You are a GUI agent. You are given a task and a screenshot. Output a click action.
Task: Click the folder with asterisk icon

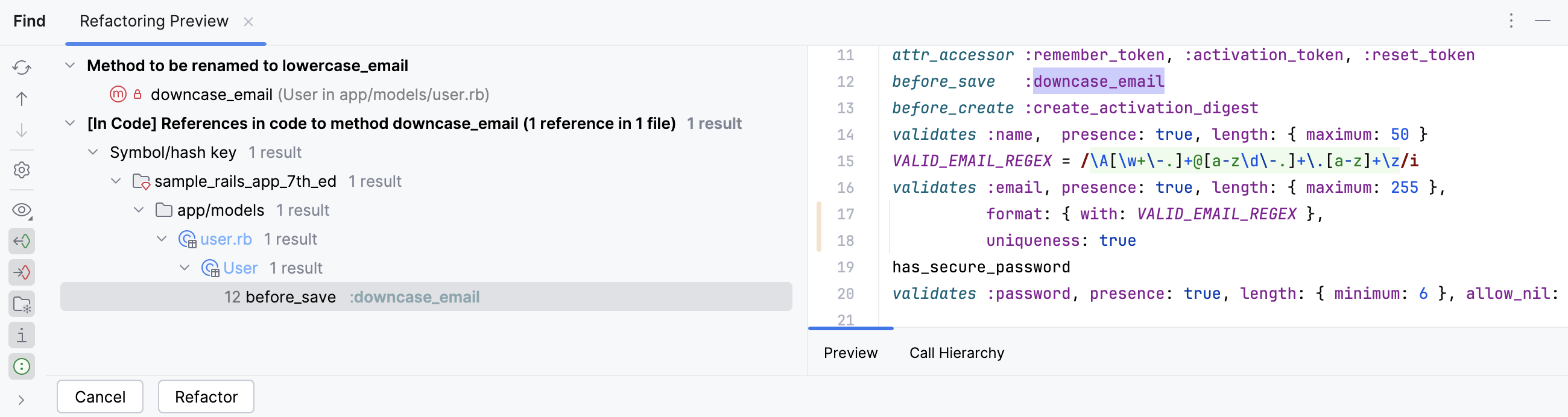pos(22,304)
